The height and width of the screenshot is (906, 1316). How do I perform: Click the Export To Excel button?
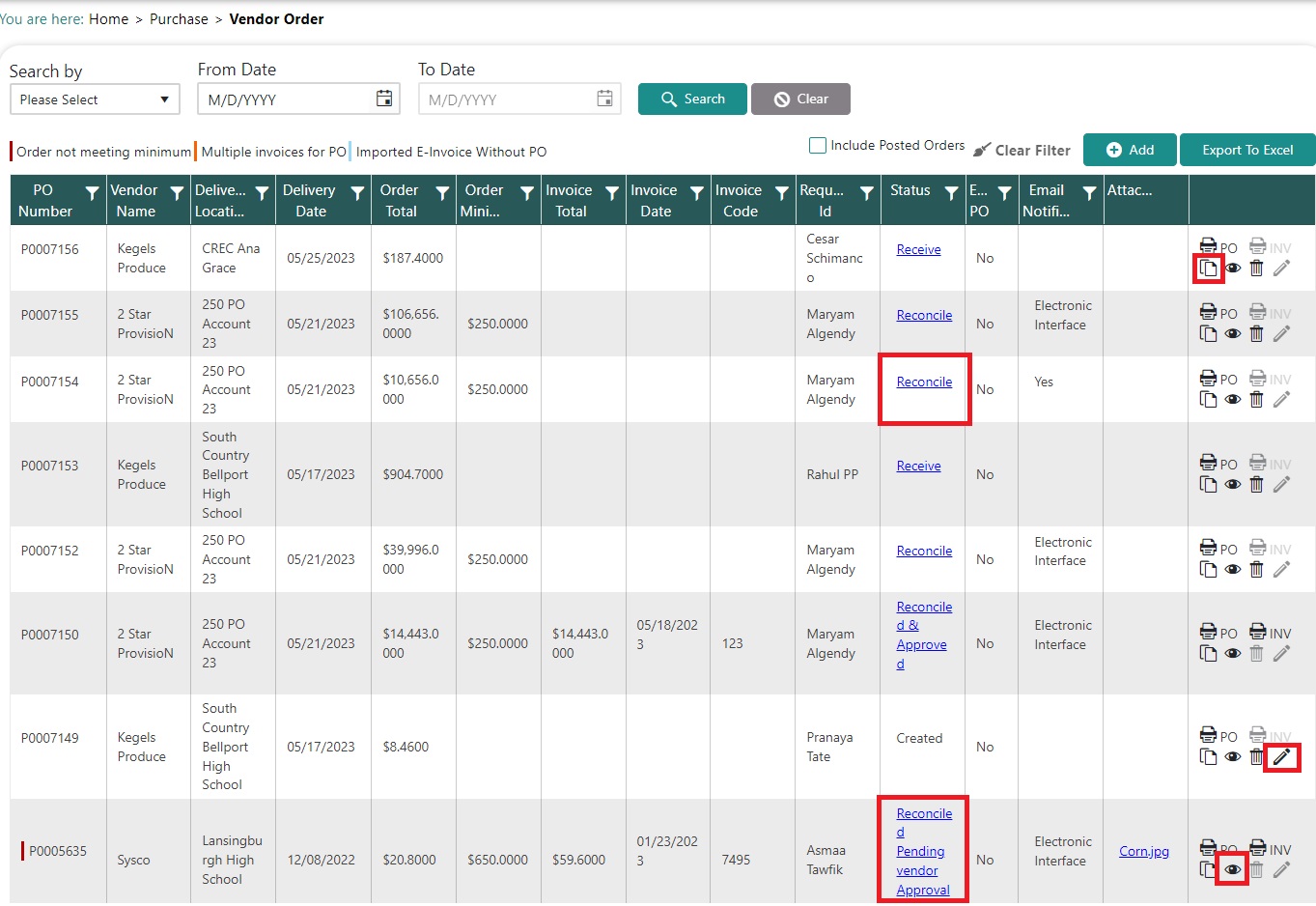point(1246,150)
